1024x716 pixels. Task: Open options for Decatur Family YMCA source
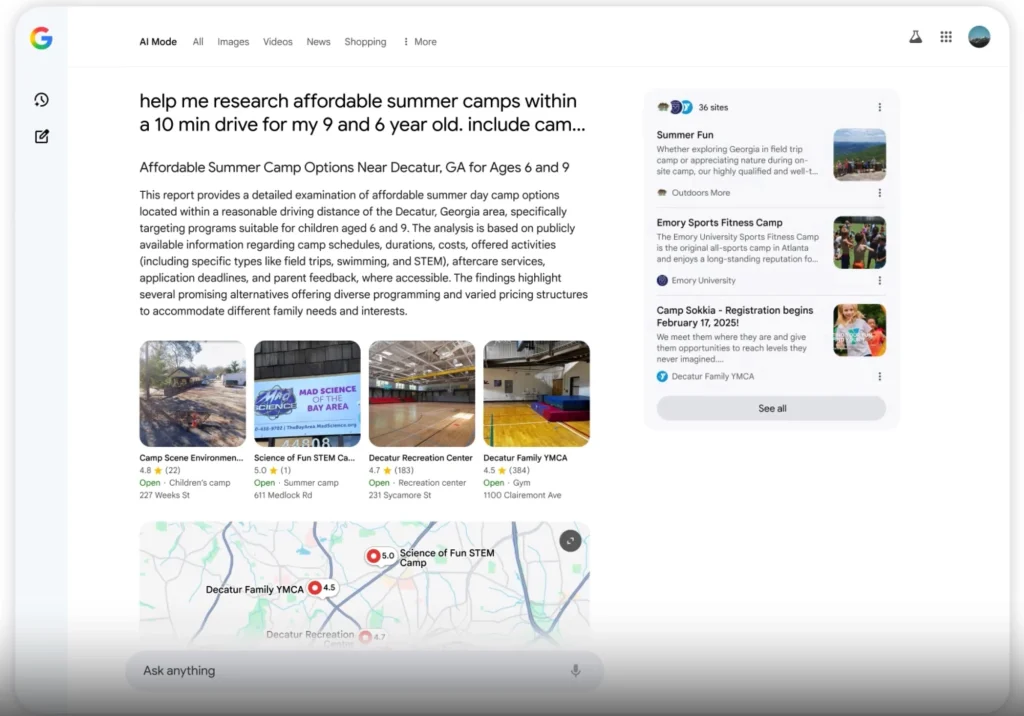coord(880,376)
